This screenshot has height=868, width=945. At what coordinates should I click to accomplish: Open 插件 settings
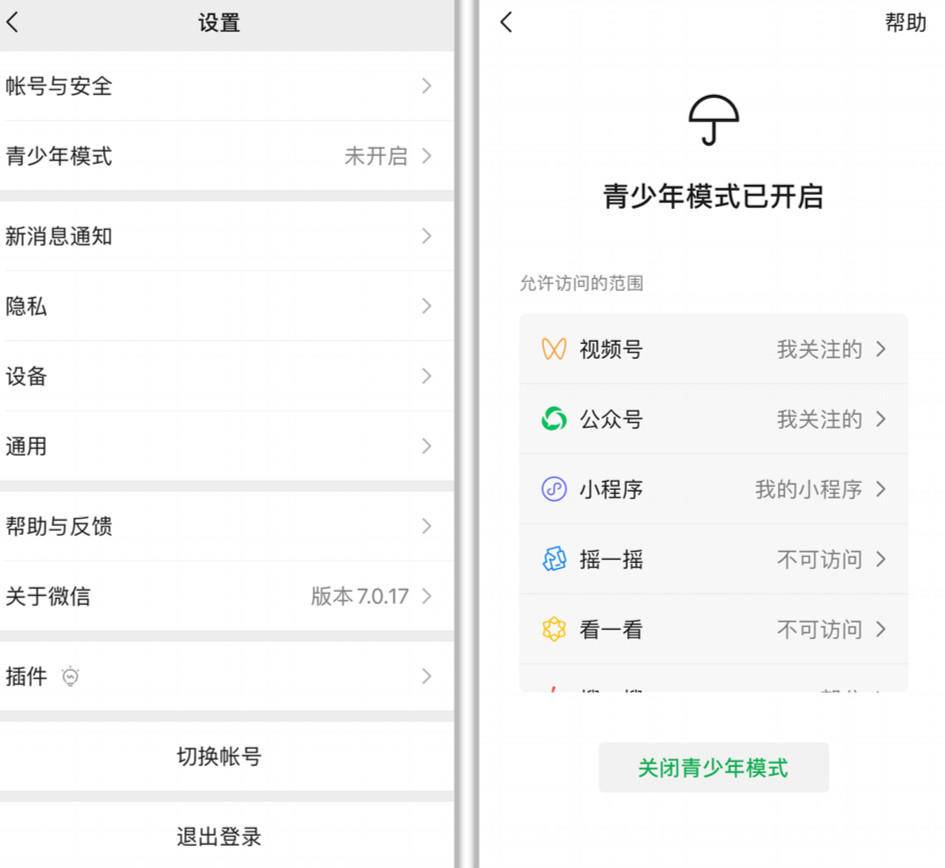pyautogui.click(x=227, y=676)
